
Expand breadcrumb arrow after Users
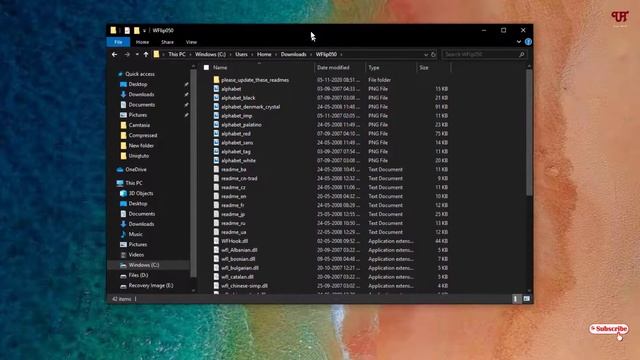click(252, 54)
